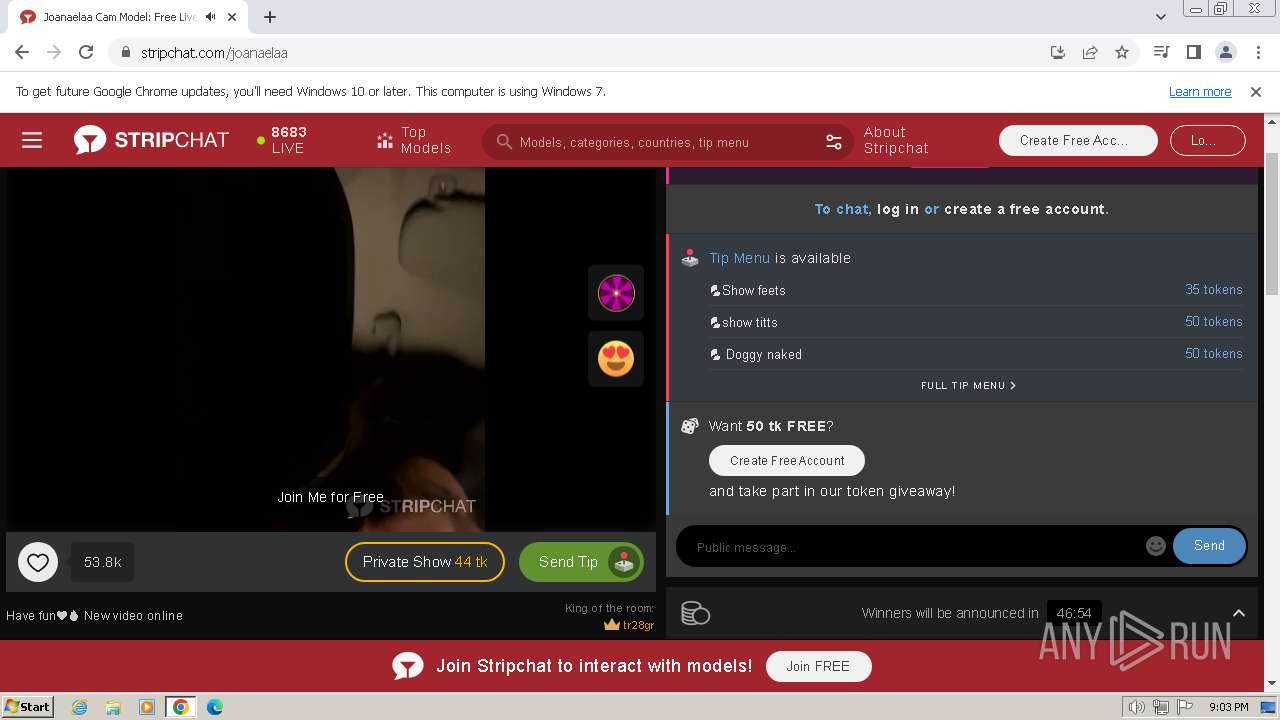Open king of the room tr28gr
Screen dimensions: 1280x720
coord(629,625)
